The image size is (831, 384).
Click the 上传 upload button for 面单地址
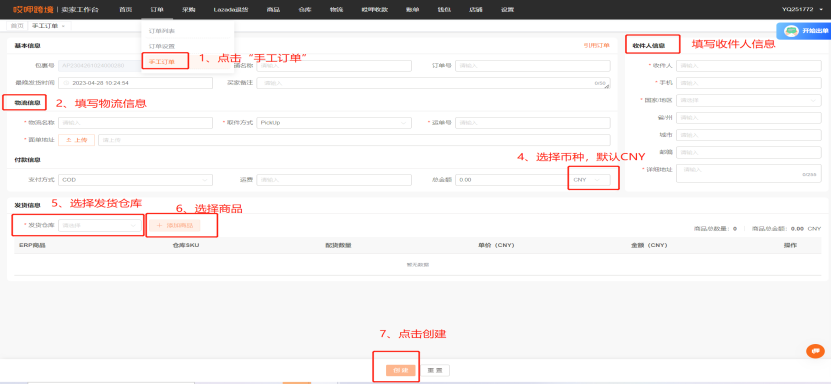(76, 140)
